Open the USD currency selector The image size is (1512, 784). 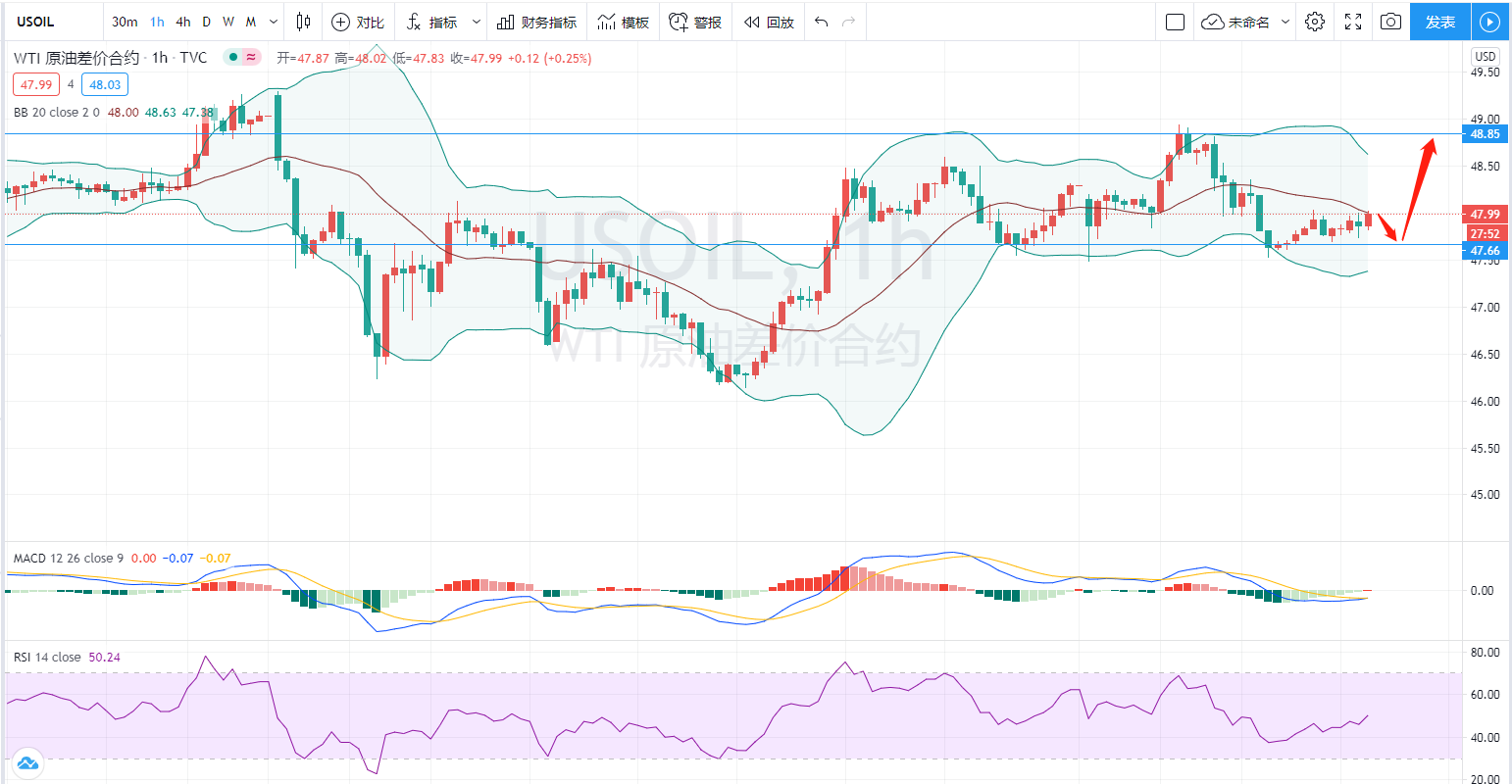click(x=1486, y=56)
